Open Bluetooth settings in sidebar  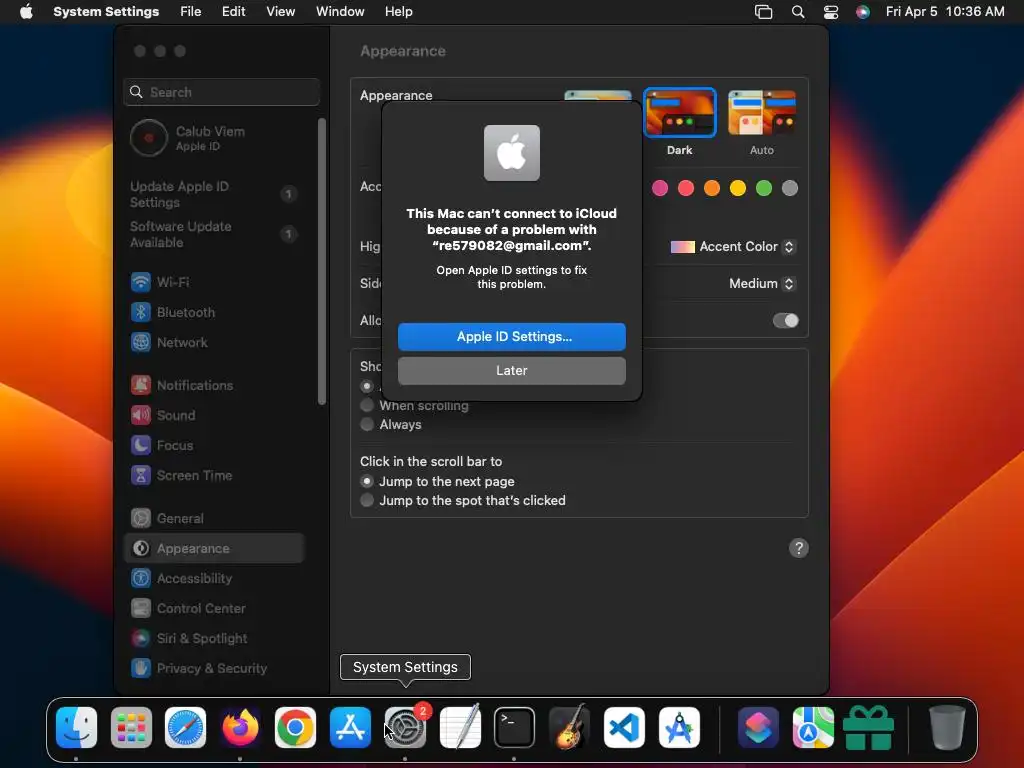[x=214, y=312]
